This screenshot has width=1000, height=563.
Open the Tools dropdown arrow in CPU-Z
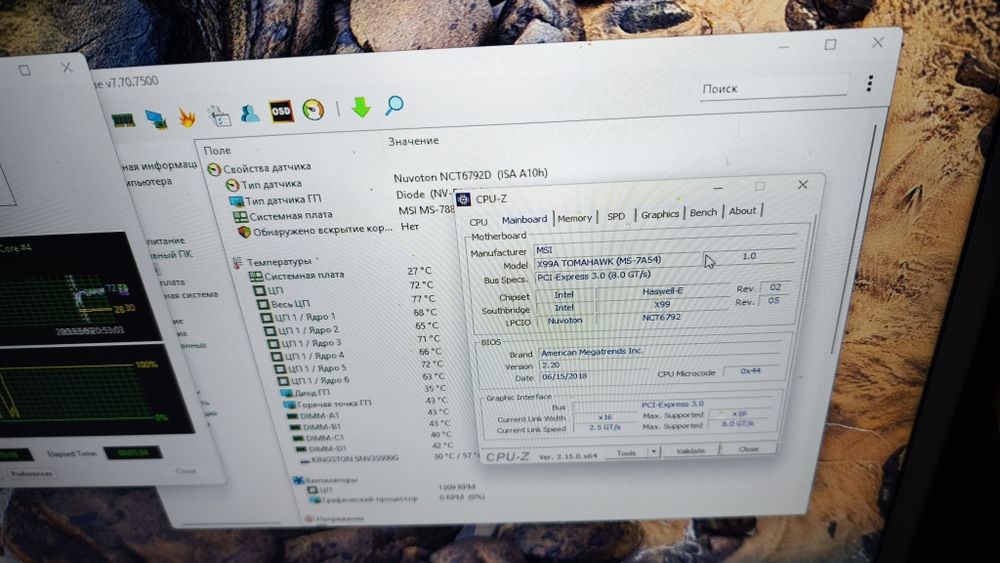coord(653,451)
